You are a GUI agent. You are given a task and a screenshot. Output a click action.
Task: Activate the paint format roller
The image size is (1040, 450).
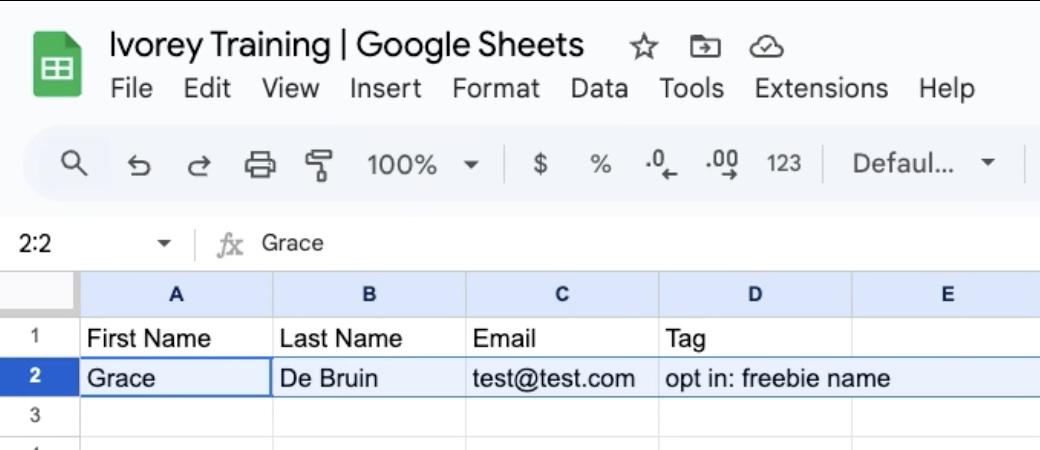tap(320, 165)
